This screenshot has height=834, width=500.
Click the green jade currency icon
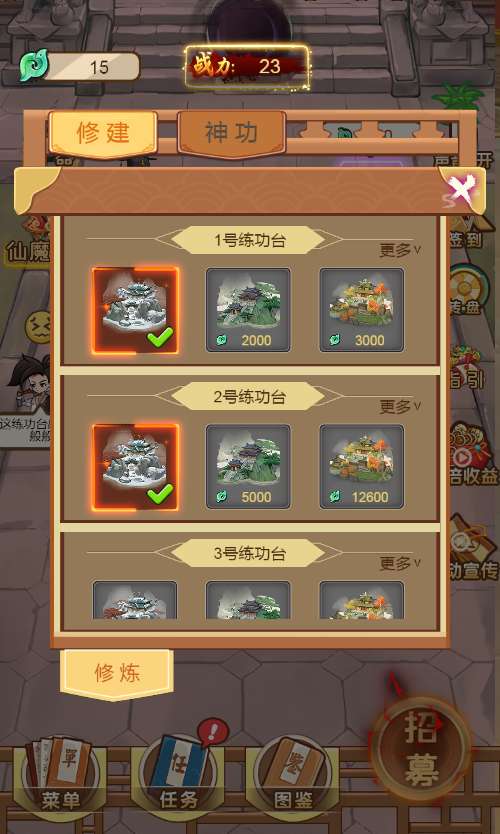tap(34, 65)
